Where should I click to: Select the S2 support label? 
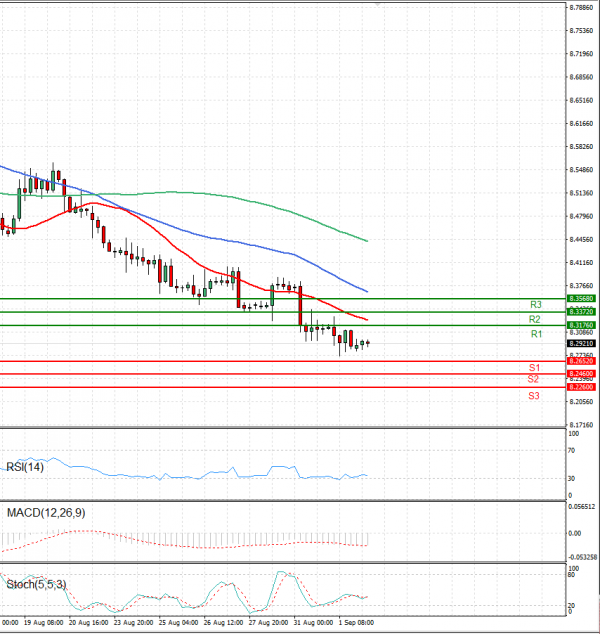(x=533, y=379)
